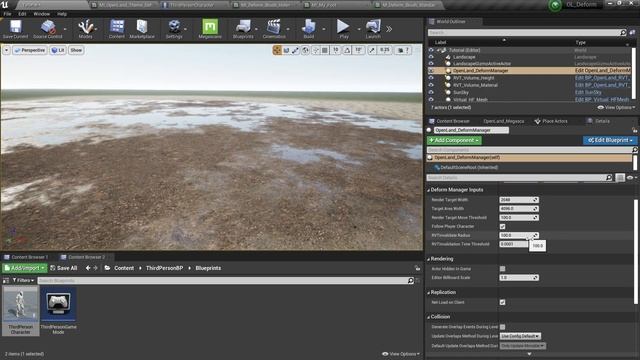Screen dimensions: 640x360
Task: Open the viewport Show menu
Action: click(76, 50)
